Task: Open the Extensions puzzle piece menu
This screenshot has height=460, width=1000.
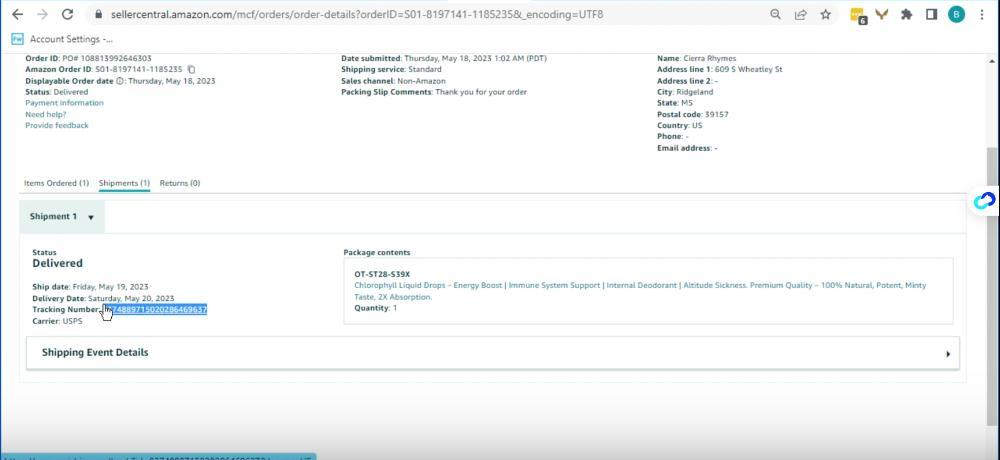Action: click(906, 14)
